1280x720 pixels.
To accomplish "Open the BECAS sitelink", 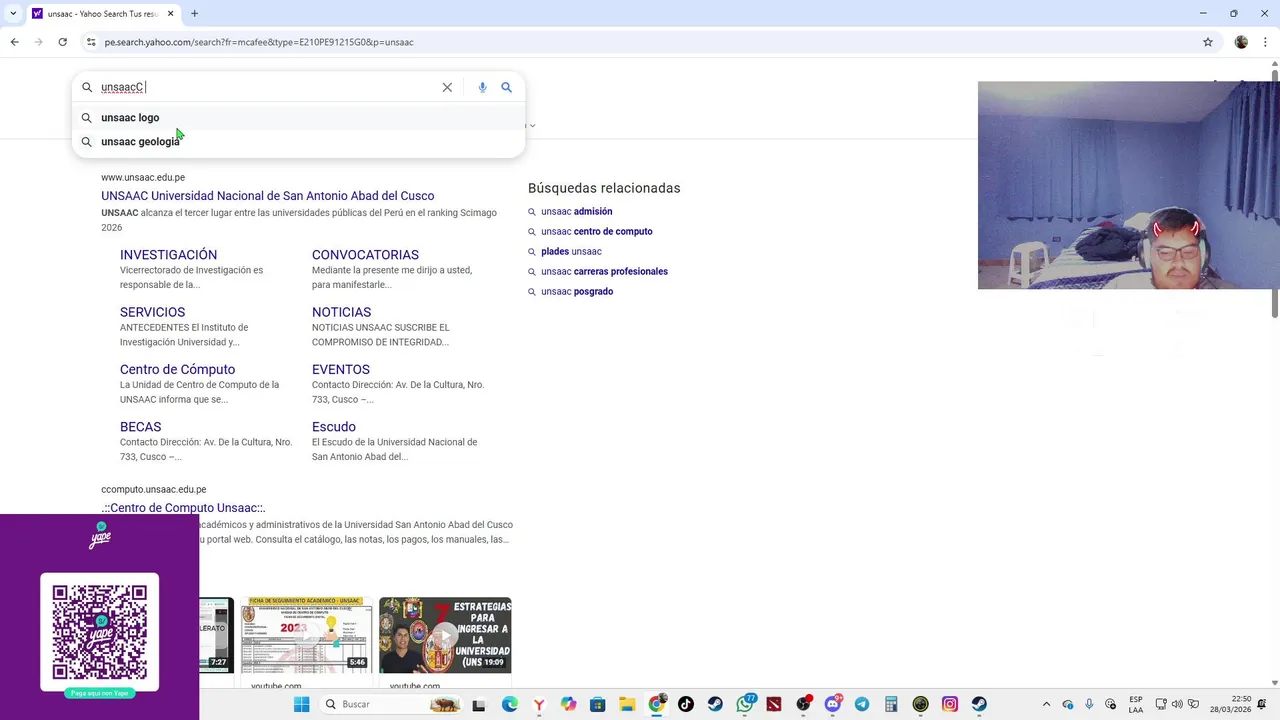I will point(140,427).
